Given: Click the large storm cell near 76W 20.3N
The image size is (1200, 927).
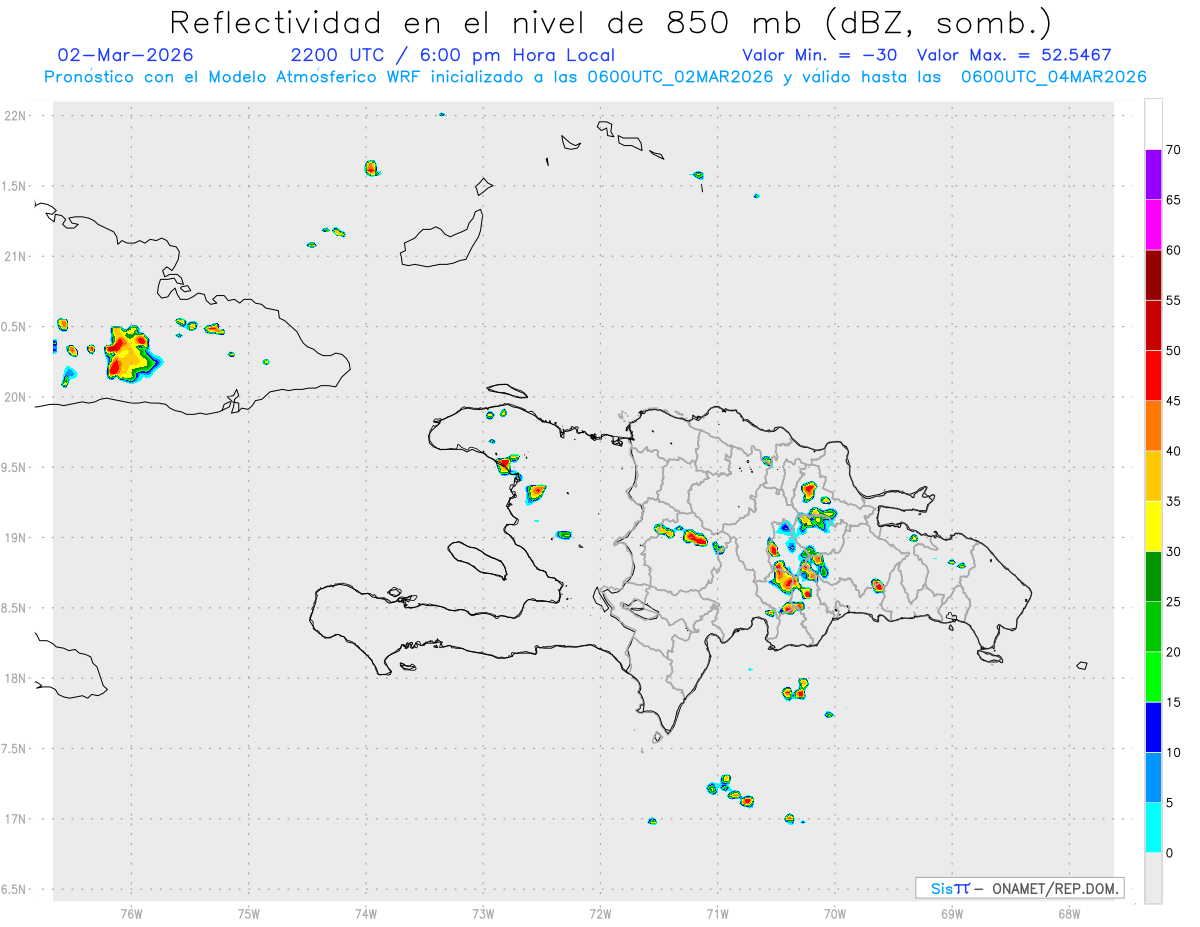Looking at the screenshot, I should 132,354.
